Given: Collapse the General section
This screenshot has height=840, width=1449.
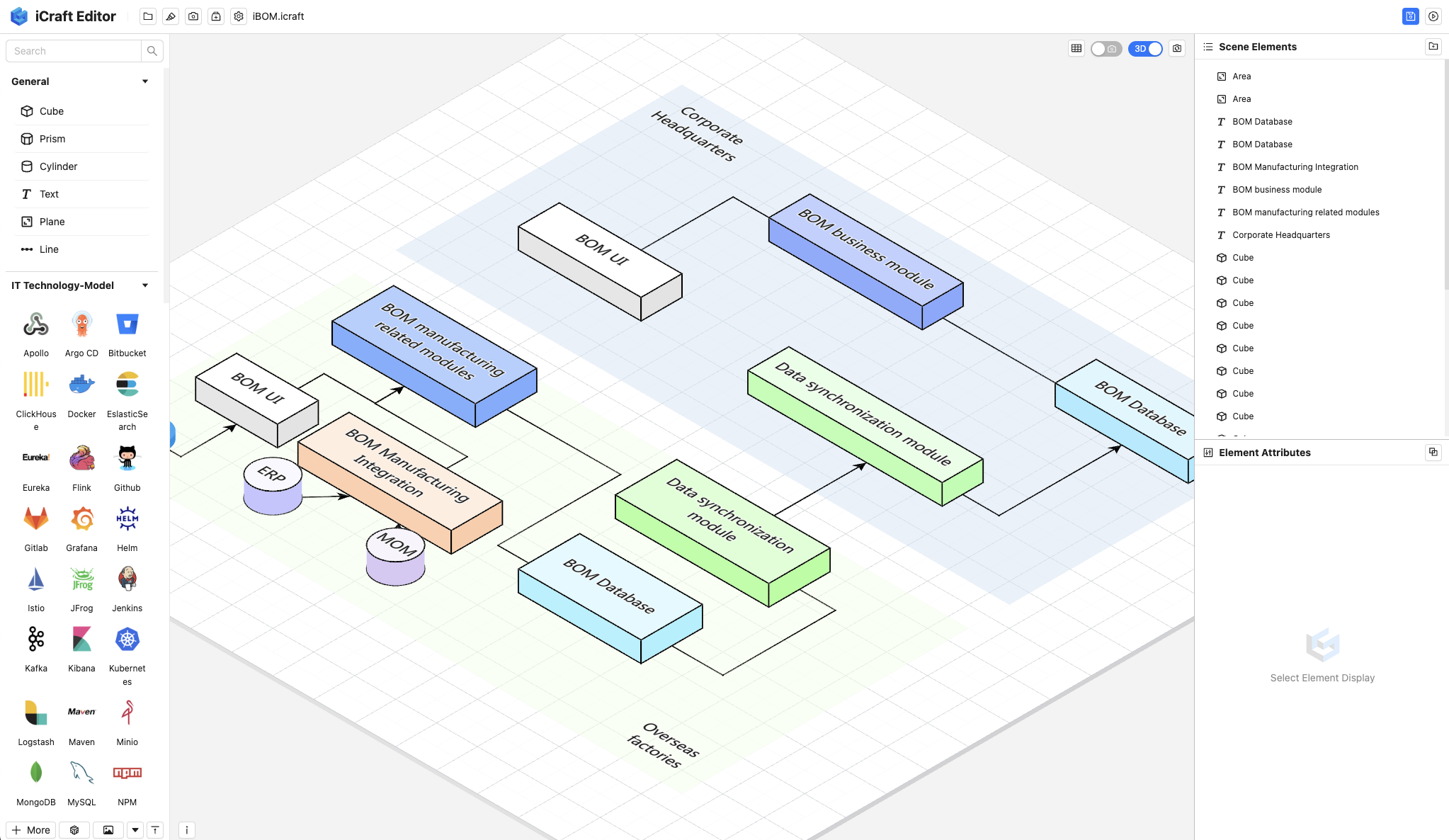Looking at the screenshot, I should point(145,81).
